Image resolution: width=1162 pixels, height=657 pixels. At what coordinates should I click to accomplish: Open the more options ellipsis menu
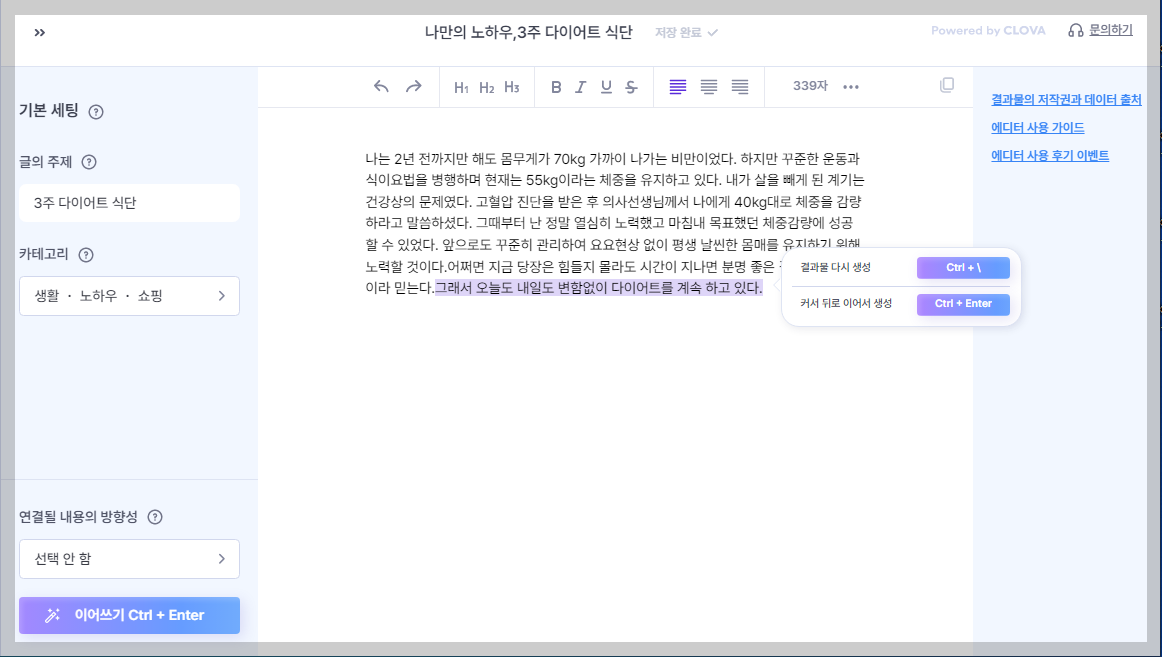[x=851, y=87]
